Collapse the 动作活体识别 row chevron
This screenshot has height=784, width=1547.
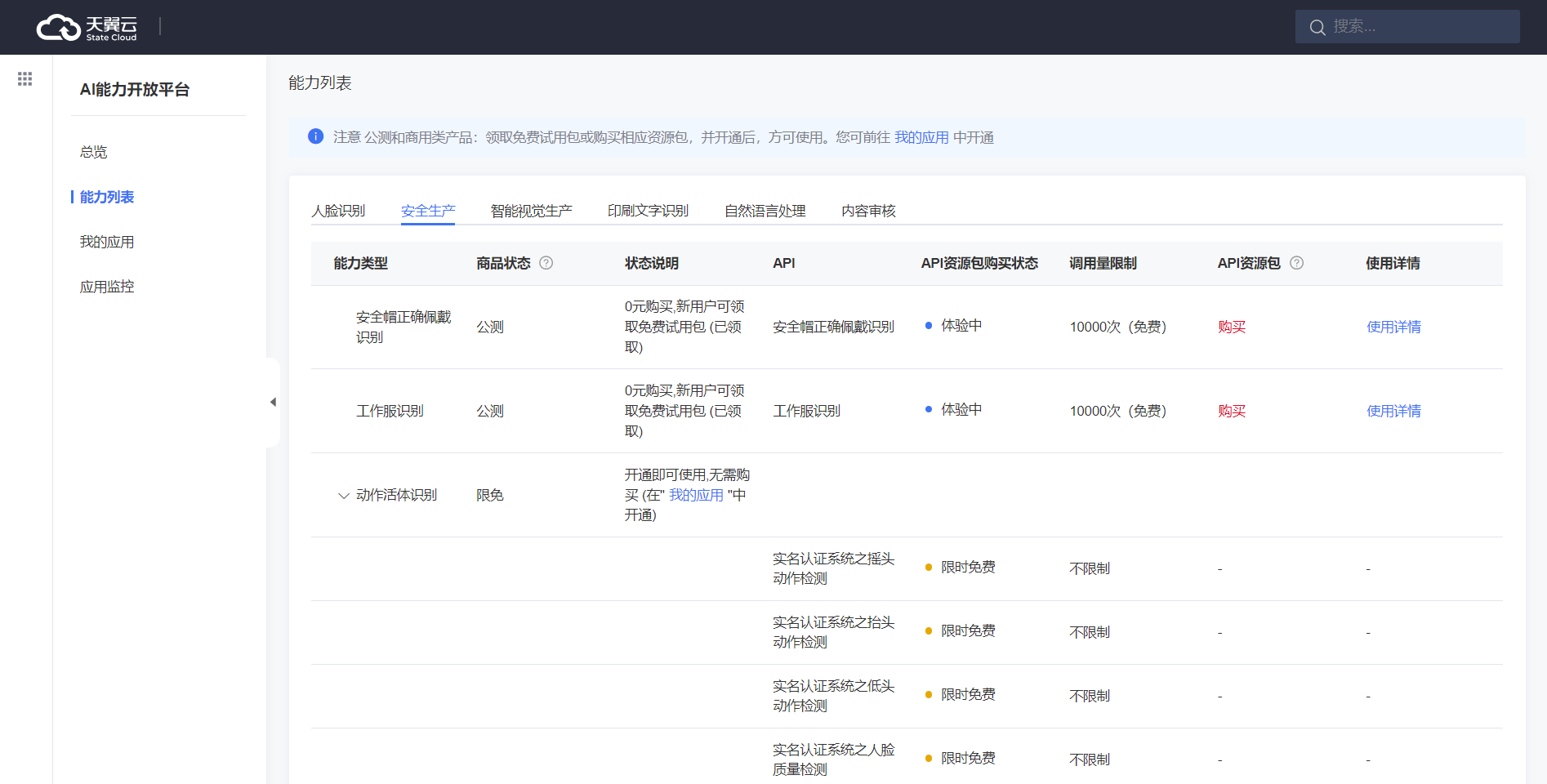343,496
